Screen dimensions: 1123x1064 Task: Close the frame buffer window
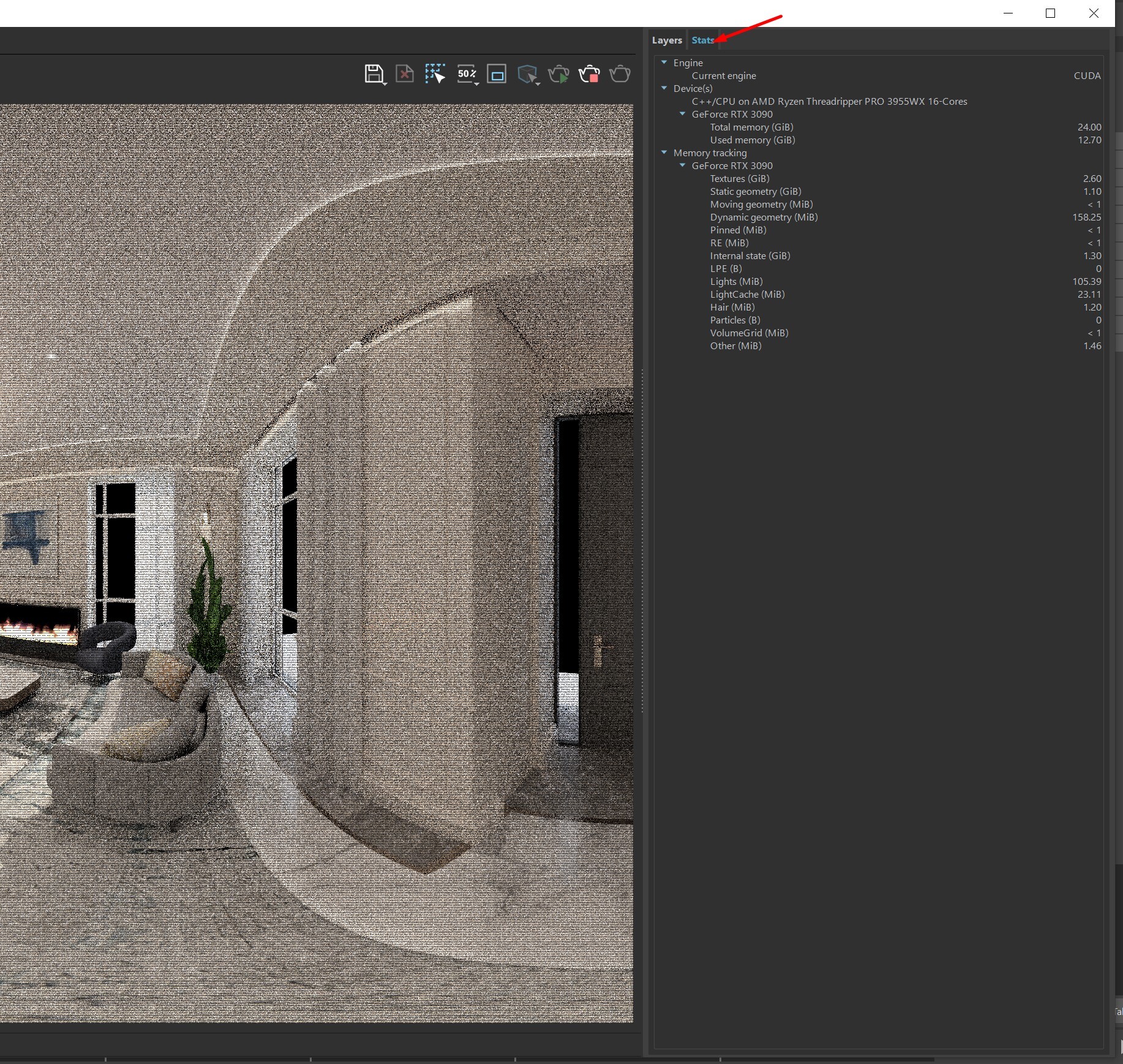(1094, 13)
